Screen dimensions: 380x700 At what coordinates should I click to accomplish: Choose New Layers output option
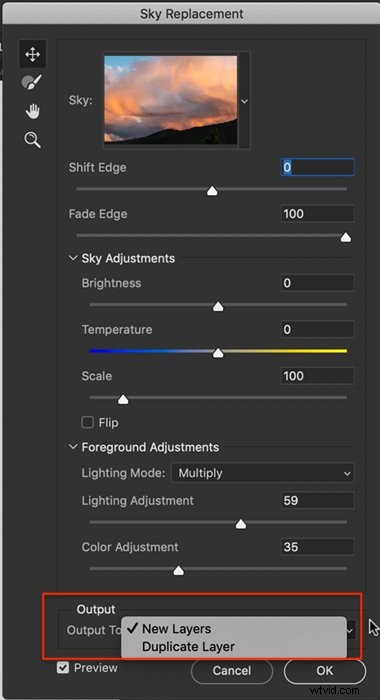(176, 629)
